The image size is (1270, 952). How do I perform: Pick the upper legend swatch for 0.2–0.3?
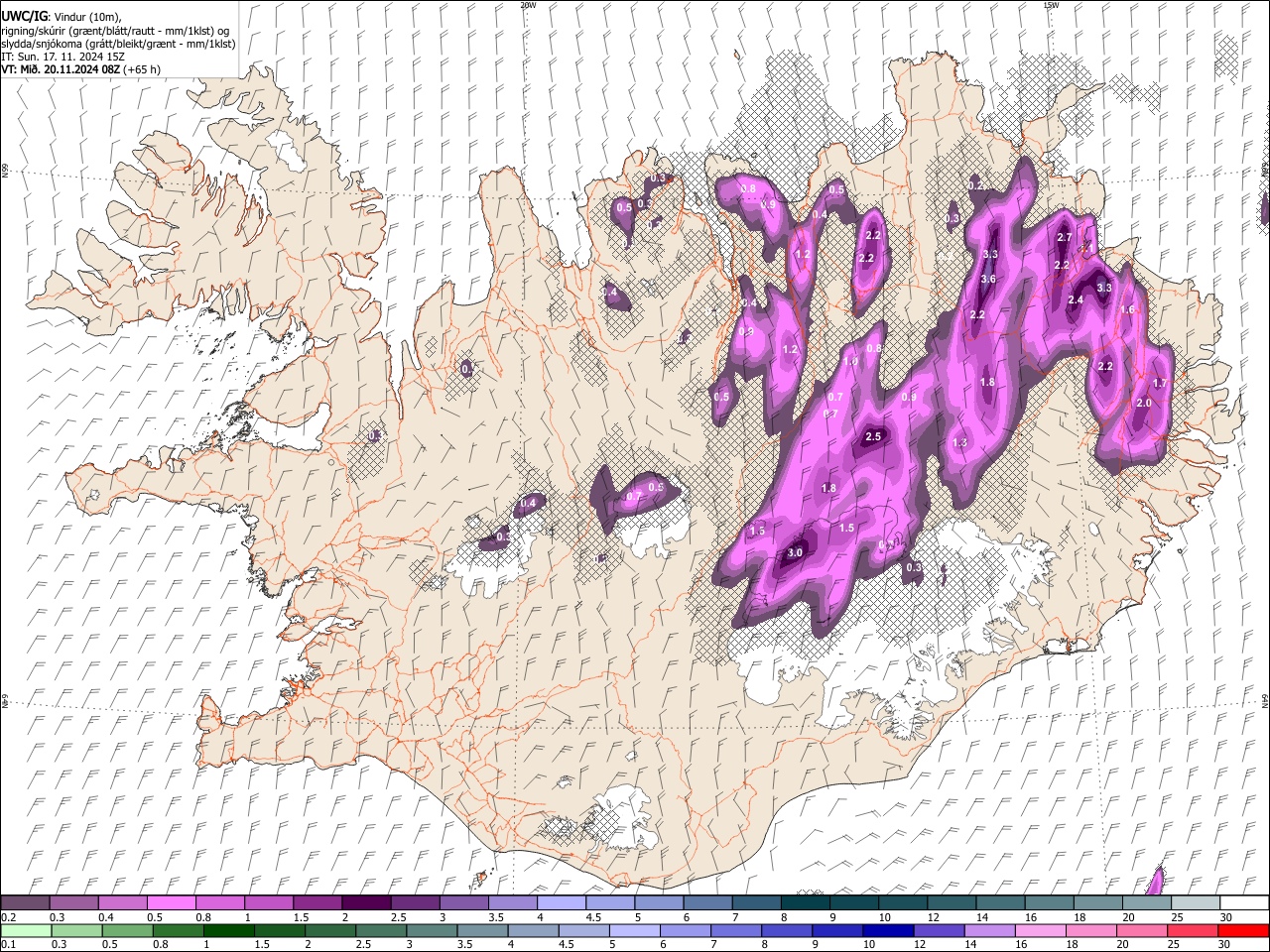[25, 903]
